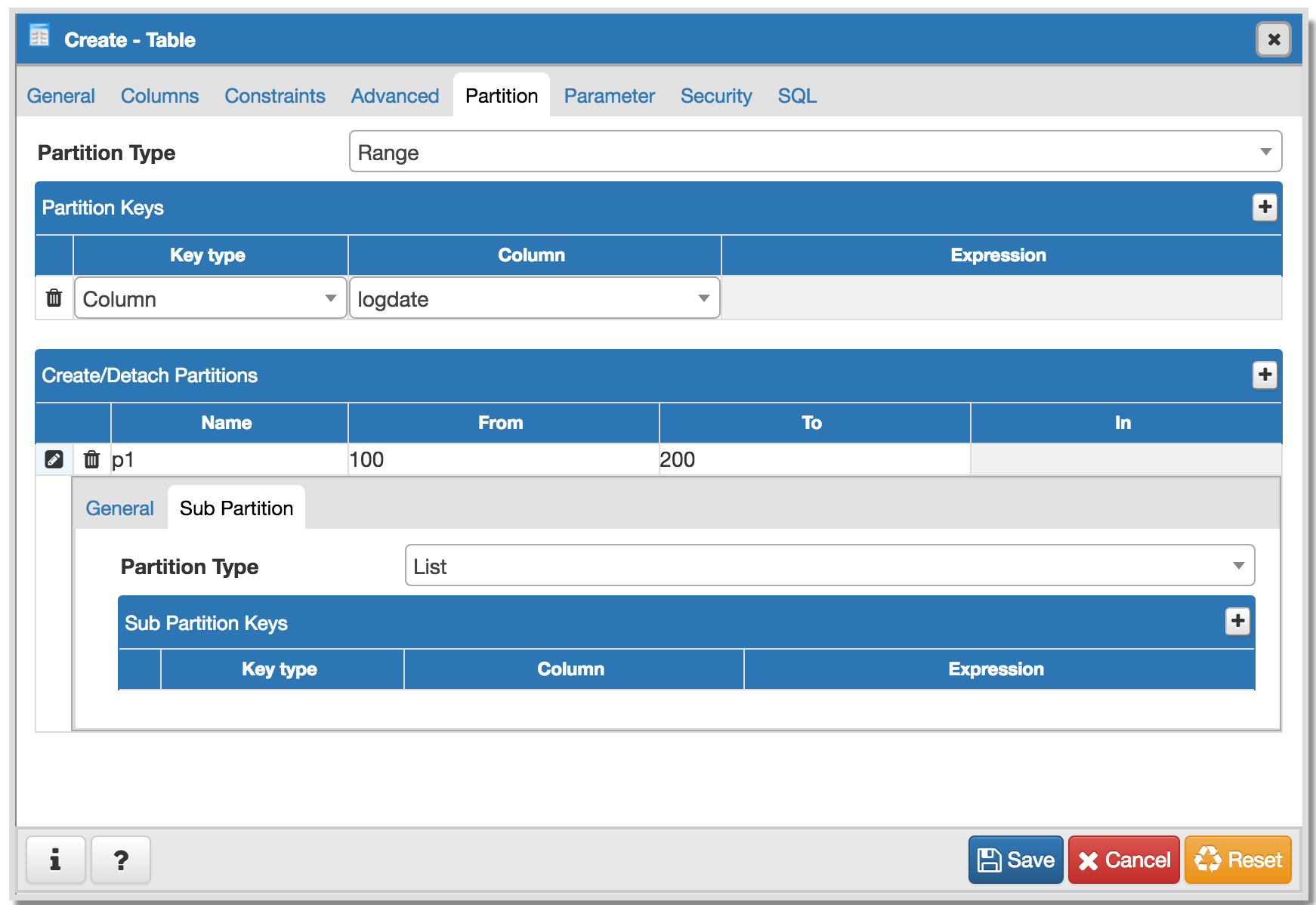The width and height of the screenshot is (1316, 905).
Task: Click the Save button
Action: pyautogui.click(x=1015, y=860)
